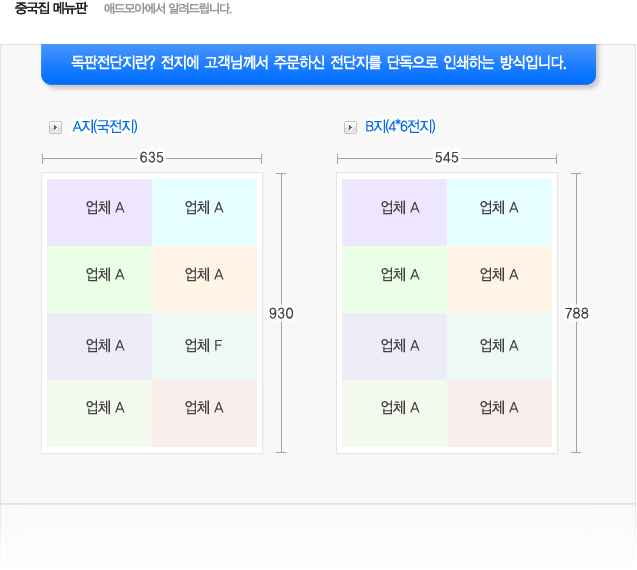Open the B지(4*6전지) heading link
This screenshot has height=570, width=637.
(400, 127)
